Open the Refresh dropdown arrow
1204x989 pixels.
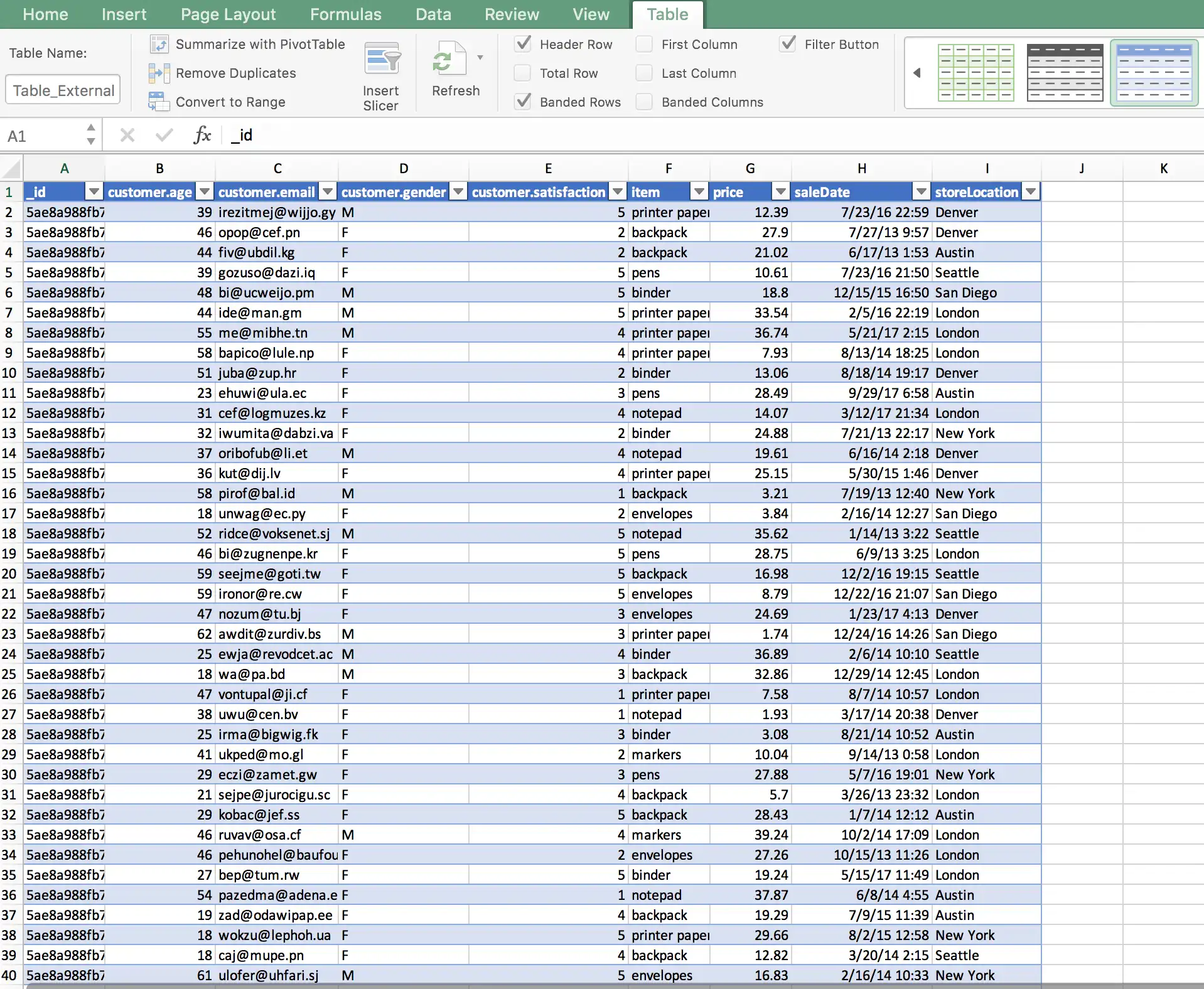[480, 58]
